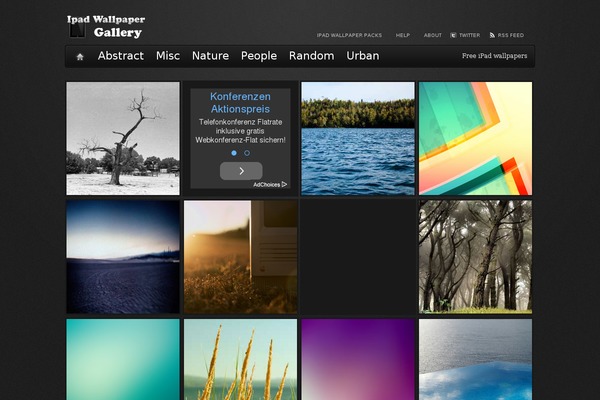
Task: Click the RSS Feed text link
Action: pos(510,35)
